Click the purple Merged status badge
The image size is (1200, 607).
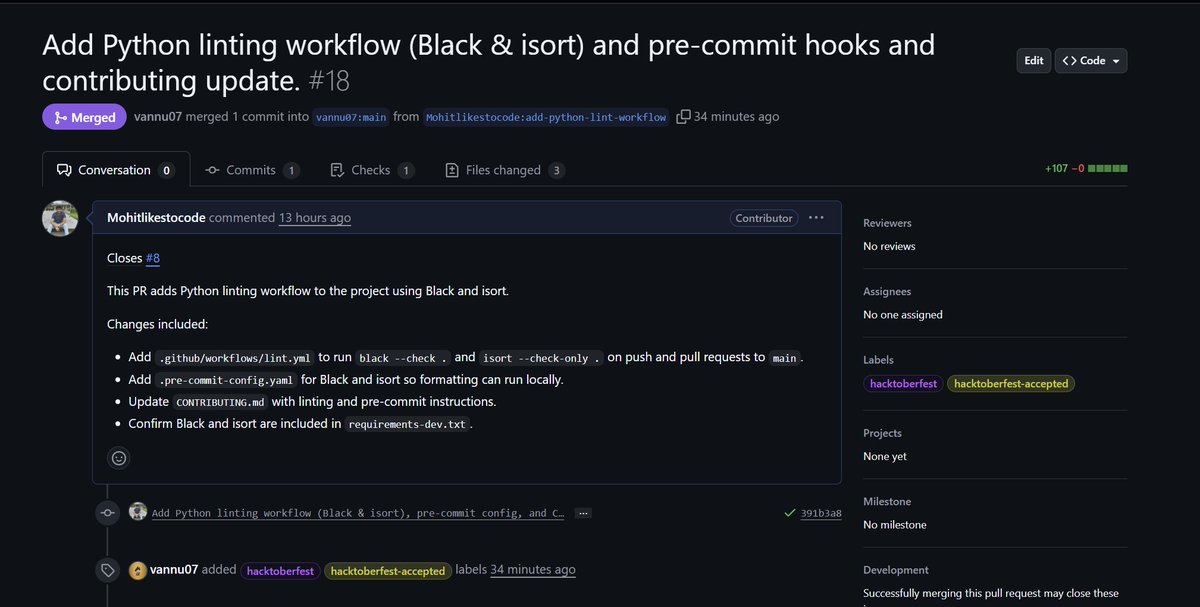[84, 117]
